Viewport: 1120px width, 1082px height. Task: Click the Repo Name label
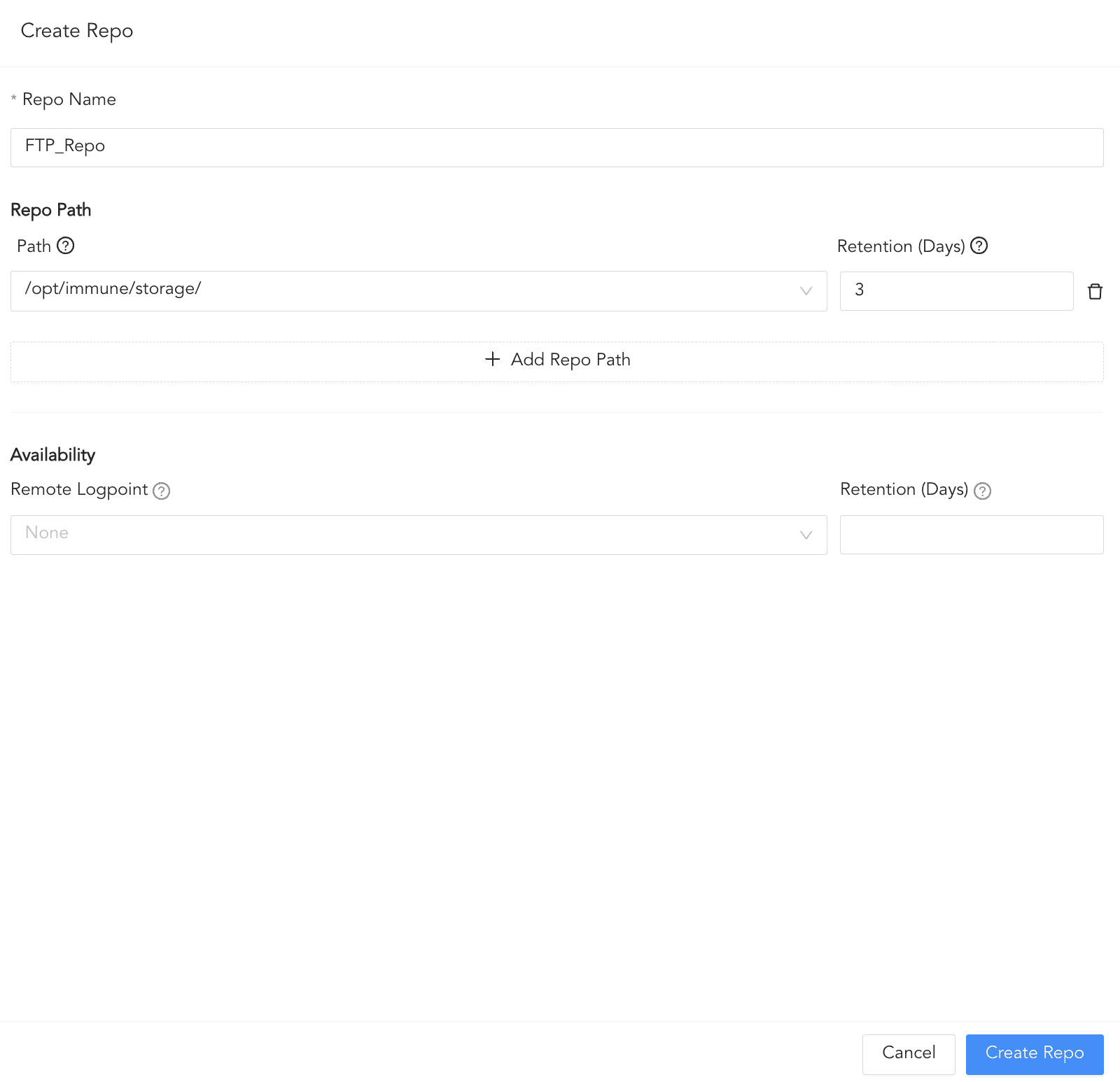(x=69, y=99)
